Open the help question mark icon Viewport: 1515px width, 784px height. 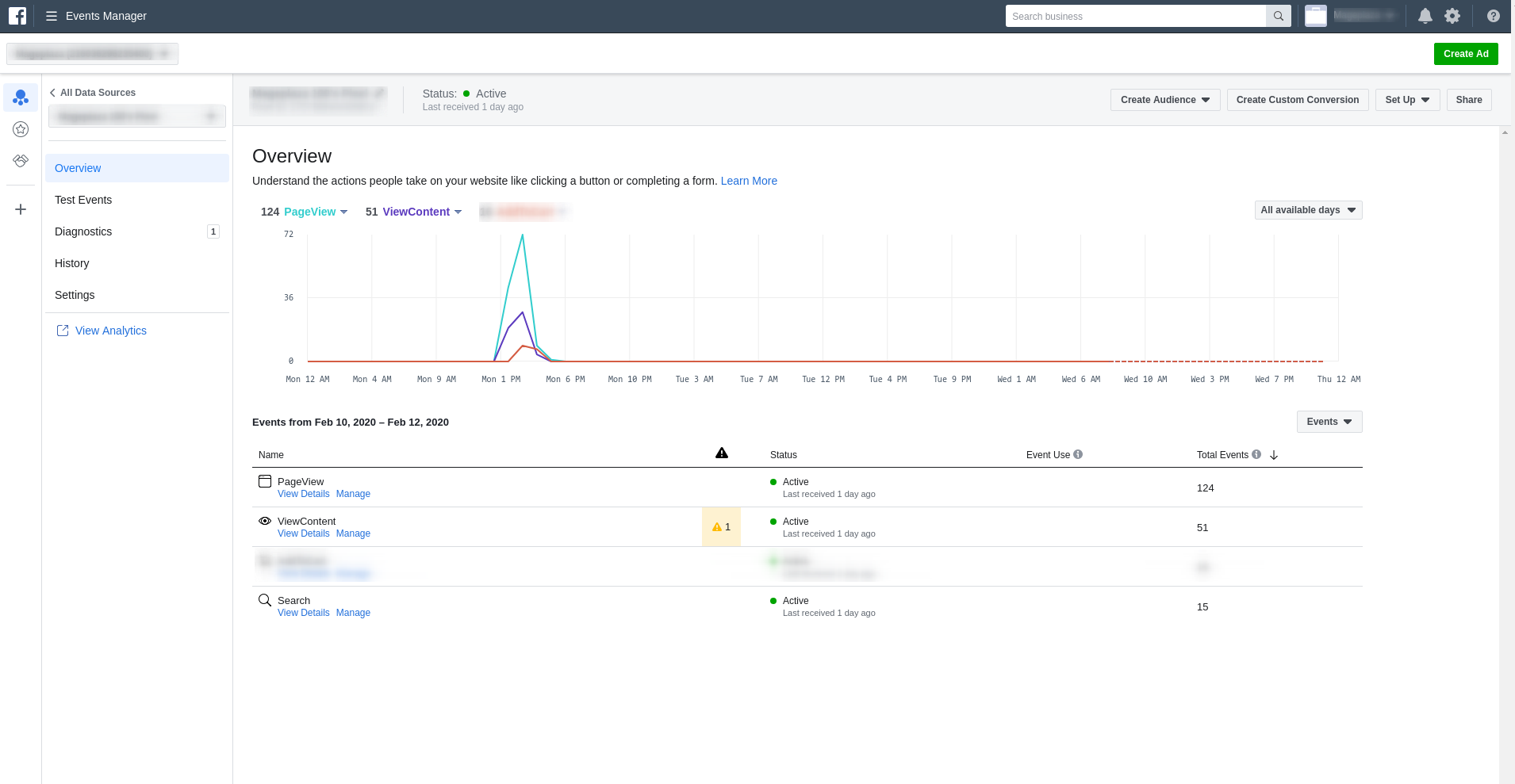pyautogui.click(x=1494, y=16)
